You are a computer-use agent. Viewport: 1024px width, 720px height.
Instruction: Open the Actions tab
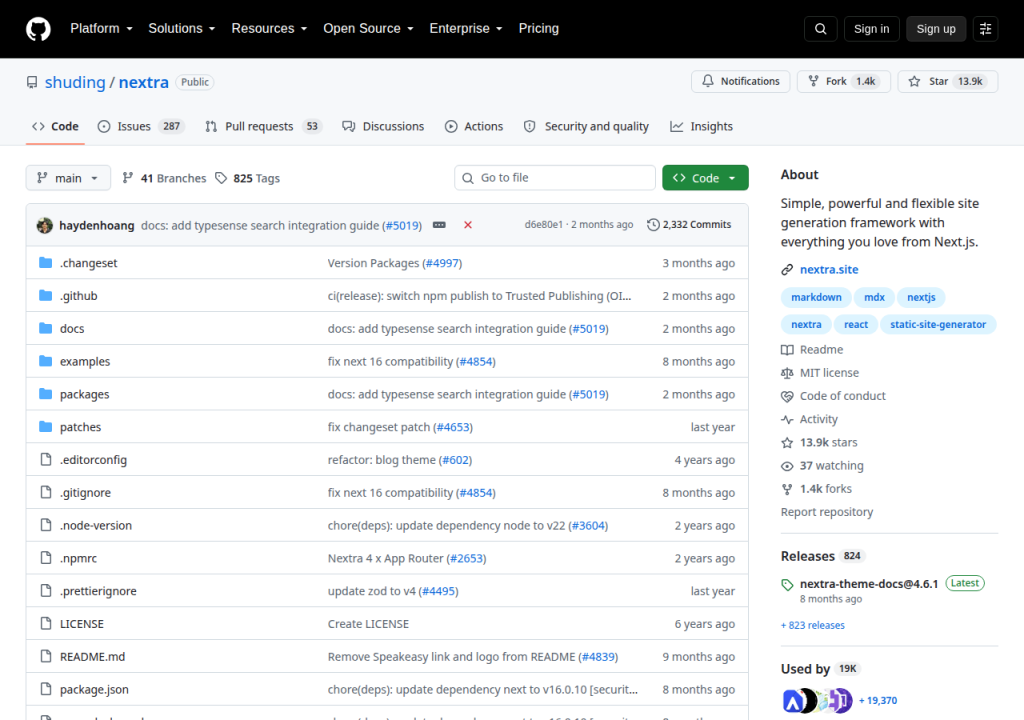point(474,126)
